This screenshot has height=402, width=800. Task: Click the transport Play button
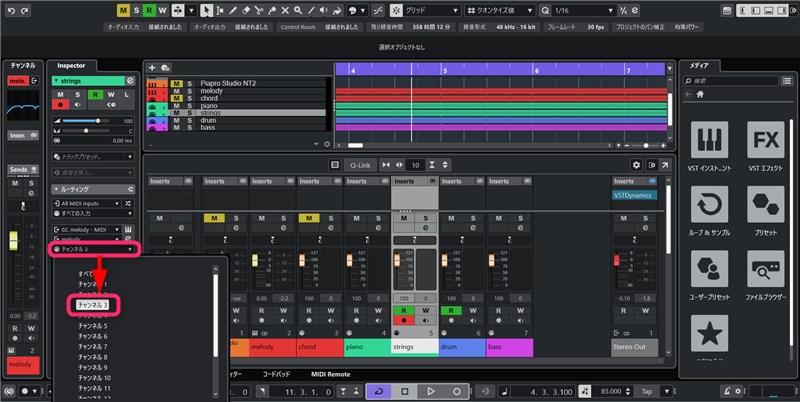point(431,391)
